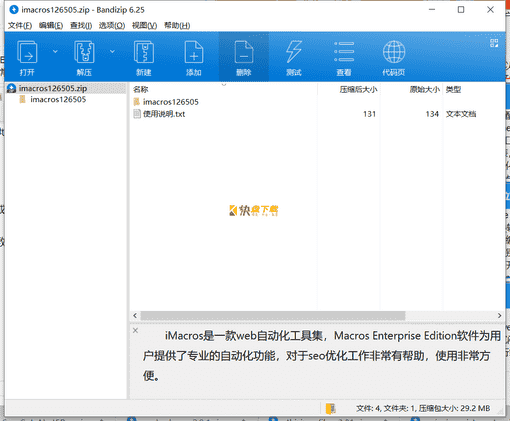Click compressed size value 131
510x421 pixels.
369,114
